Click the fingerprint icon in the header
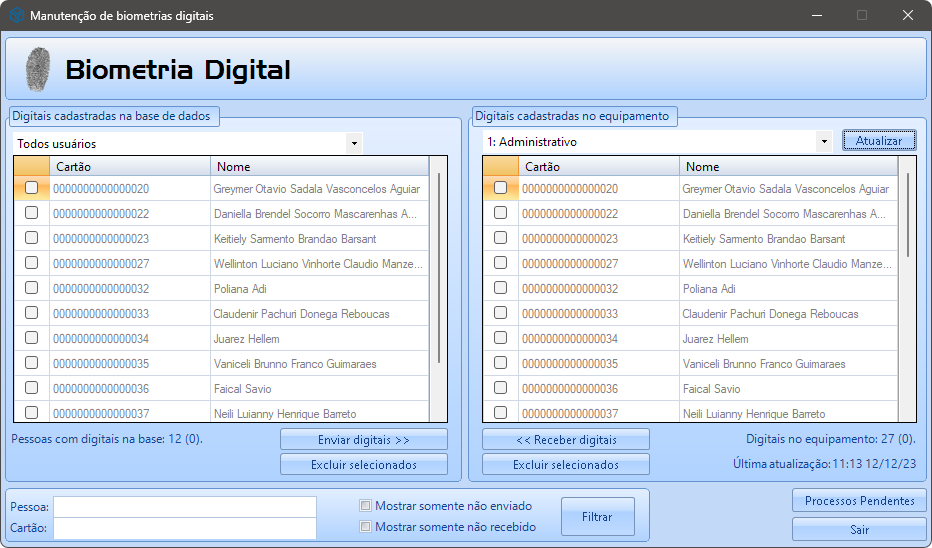Screen dimensions: 932x548 38,69
